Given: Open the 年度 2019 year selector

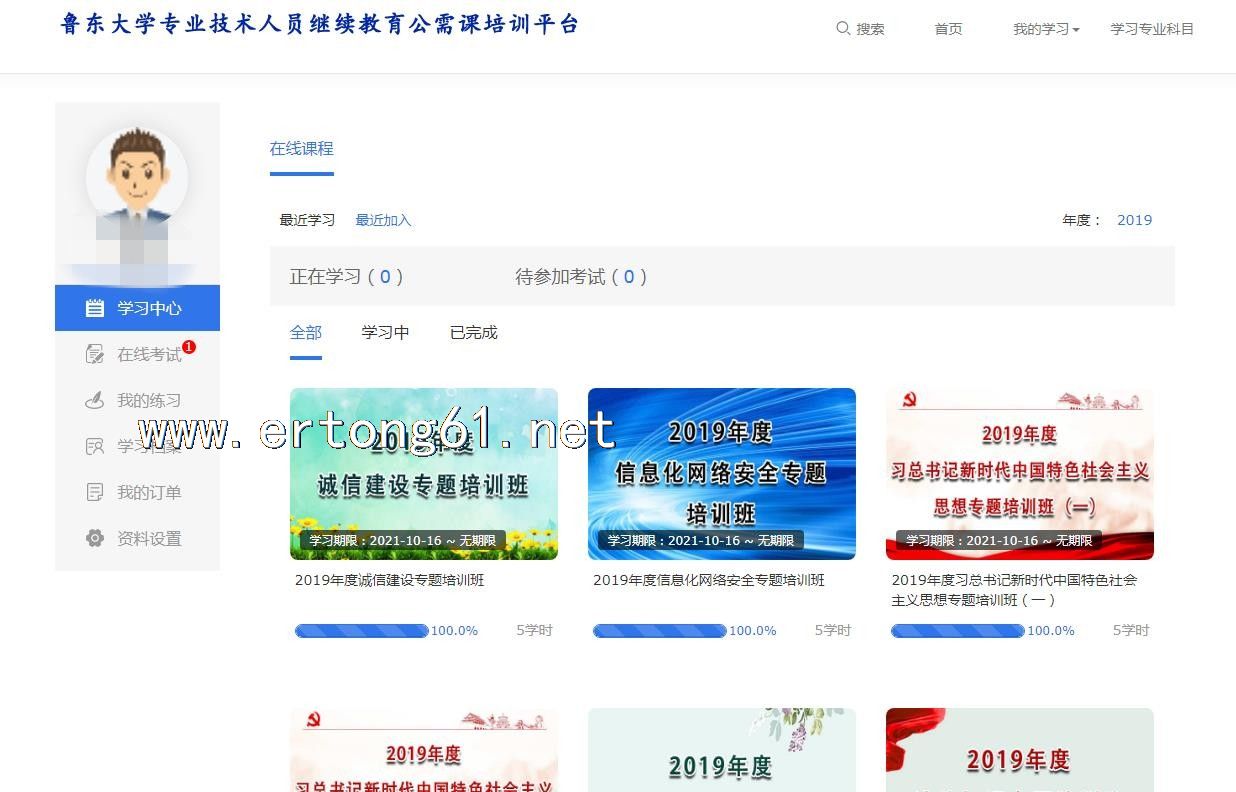Looking at the screenshot, I should pyautogui.click(x=1134, y=220).
